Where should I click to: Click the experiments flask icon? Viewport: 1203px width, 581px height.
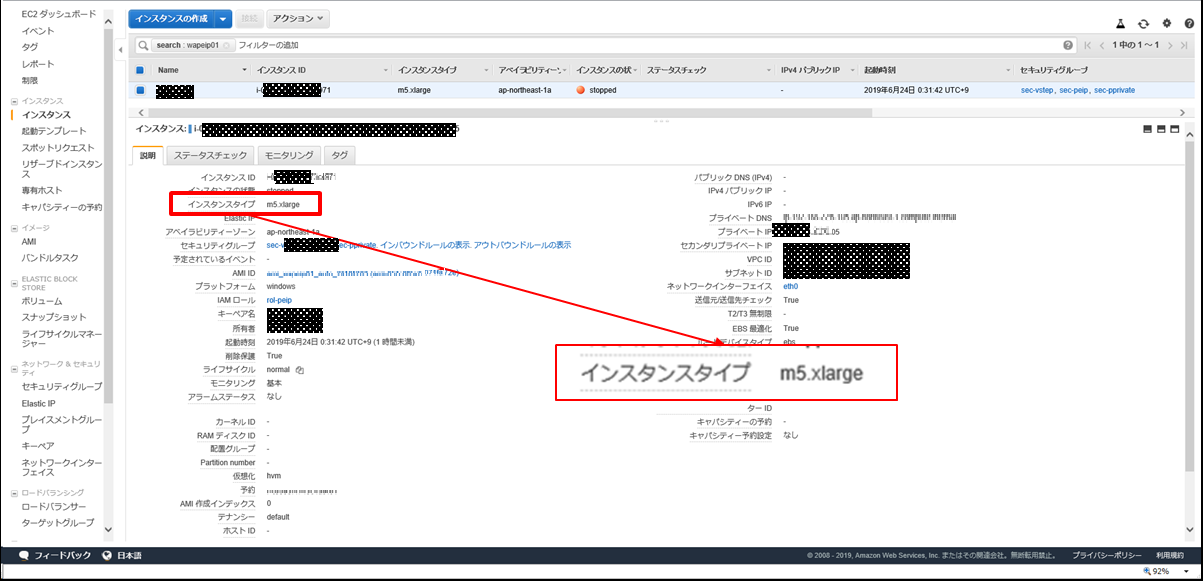[x=1121, y=23]
